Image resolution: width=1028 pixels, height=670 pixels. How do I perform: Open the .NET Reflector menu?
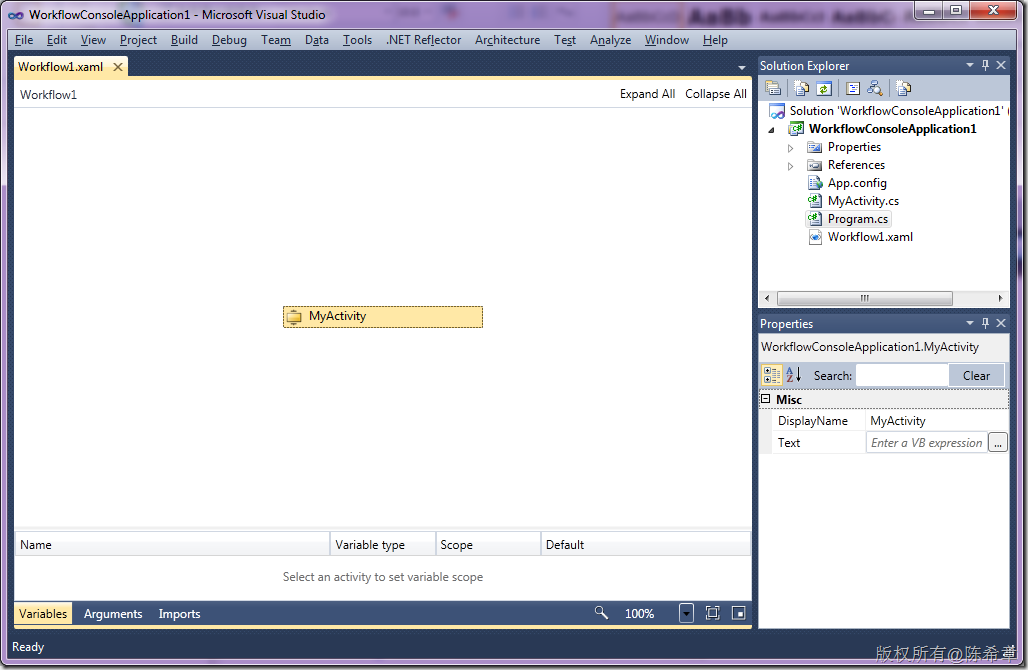[x=424, y=40]
